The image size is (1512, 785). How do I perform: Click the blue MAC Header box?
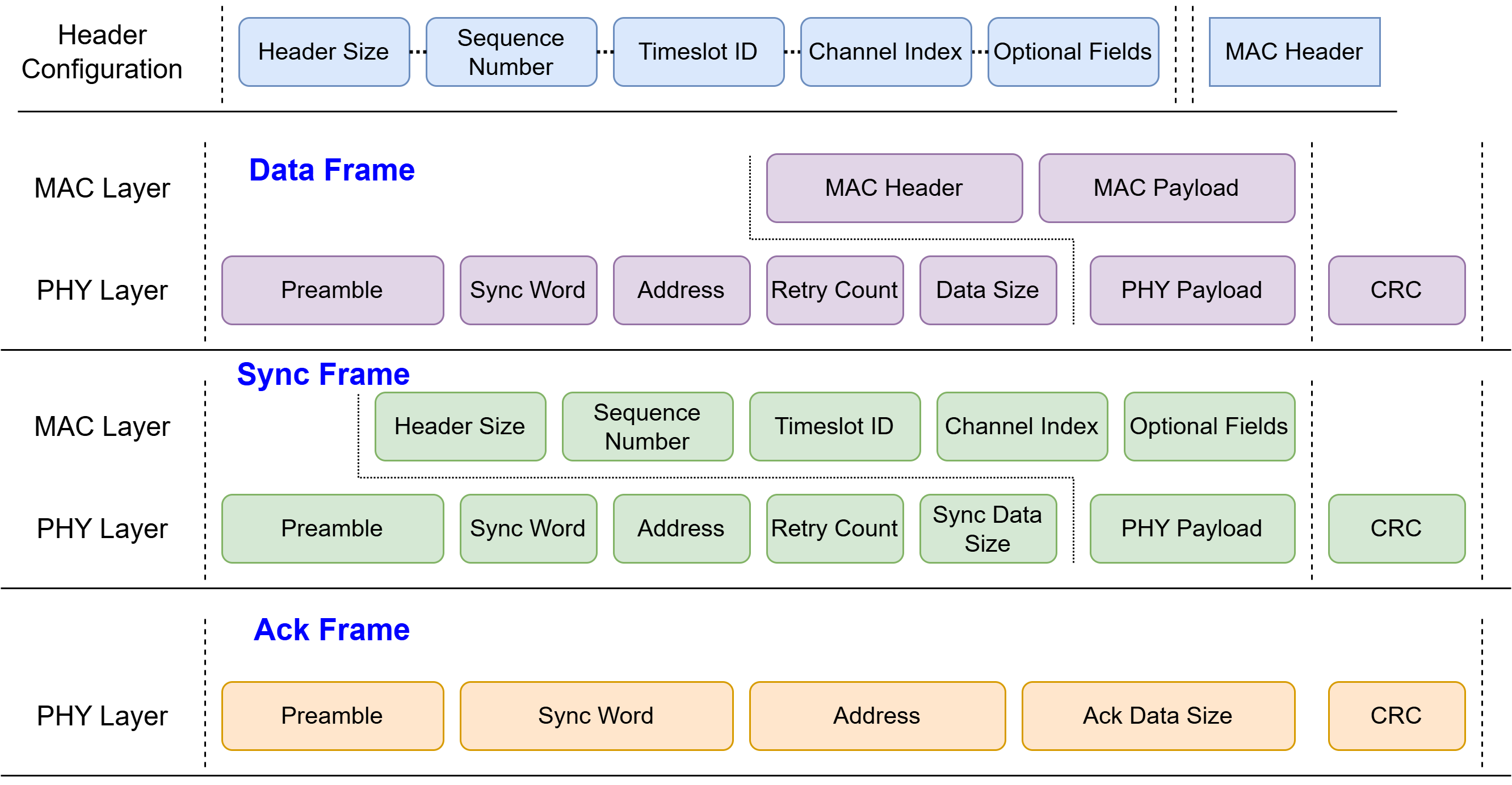click(1294, 52)
